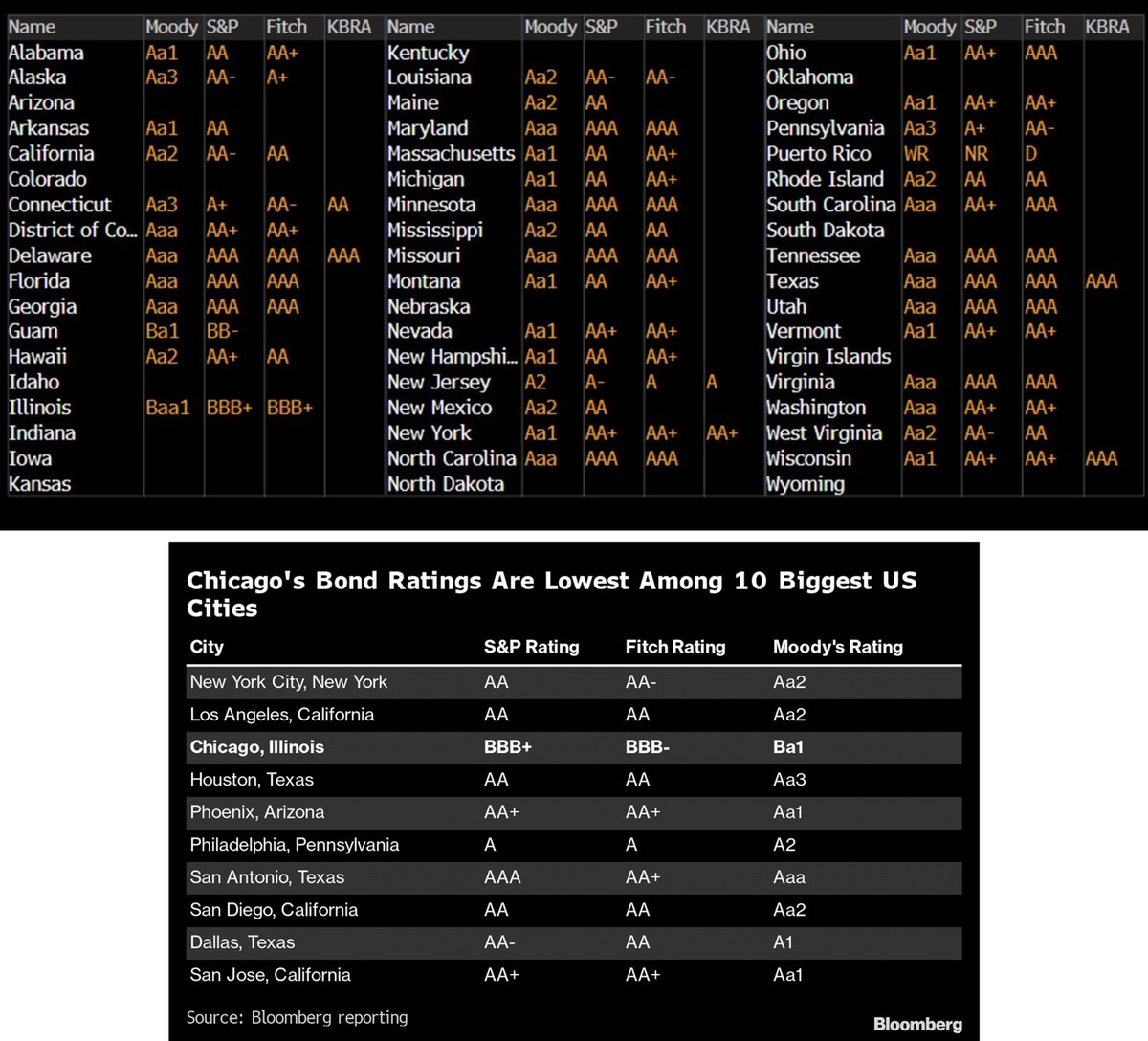Click the Philadelphia, Pennsylvania city name

click(x=295, y=845)
